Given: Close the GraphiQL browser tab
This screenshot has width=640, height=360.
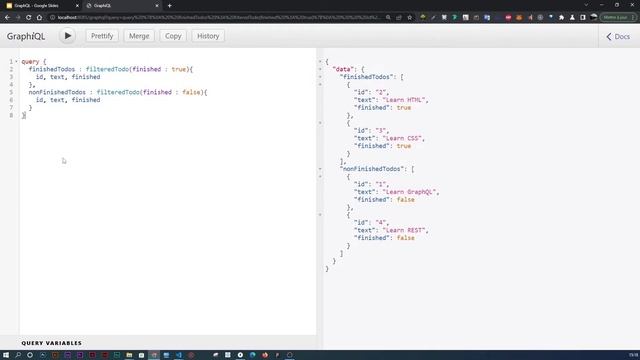Looking at the screenshot, I should coord(157,6).
